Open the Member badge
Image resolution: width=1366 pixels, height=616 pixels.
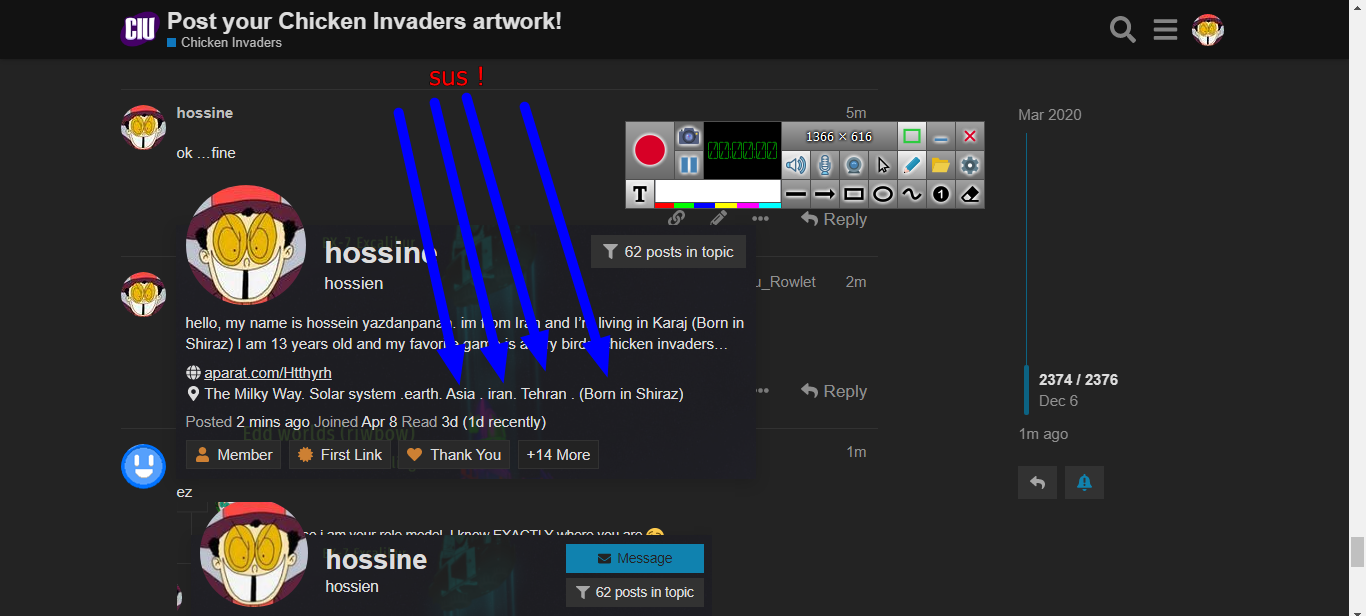pyautogui.click(x=233, y=455)
